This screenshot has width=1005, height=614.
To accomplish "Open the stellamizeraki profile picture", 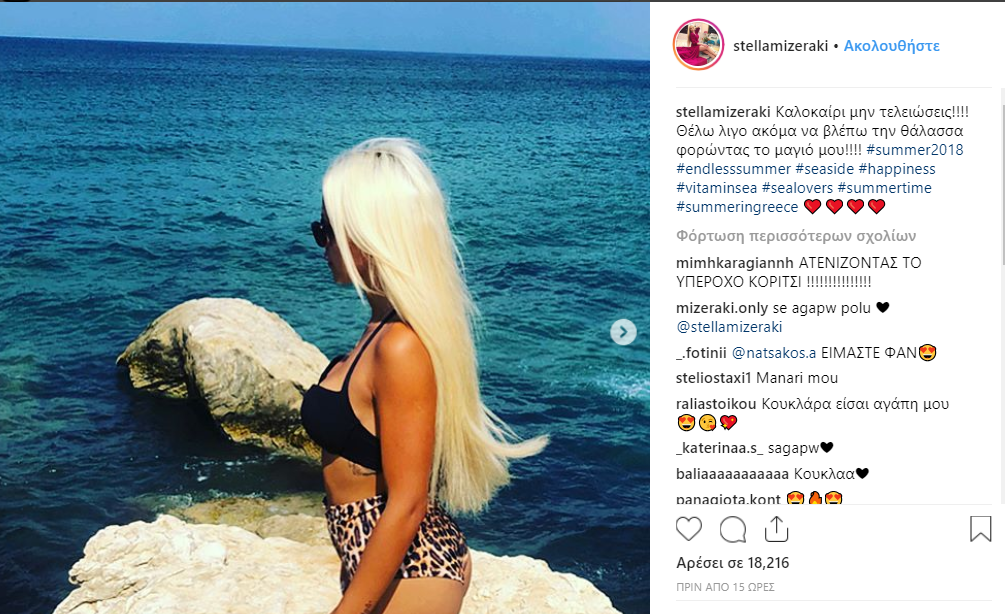I will coord(699,44).
